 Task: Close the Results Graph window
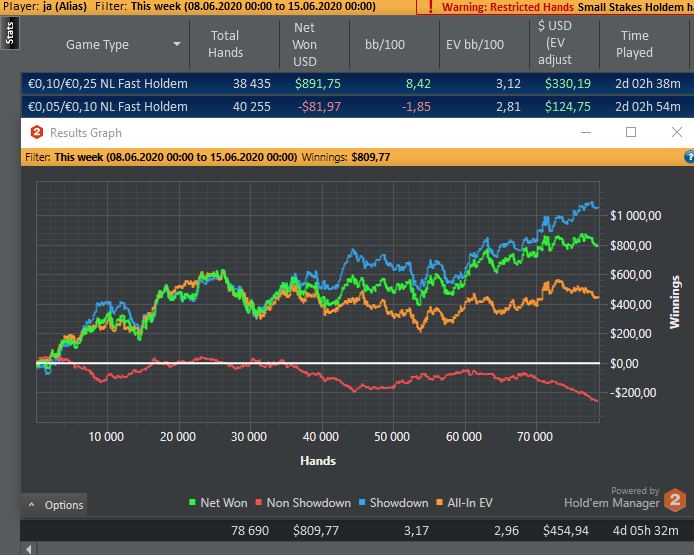click(677, 132)
